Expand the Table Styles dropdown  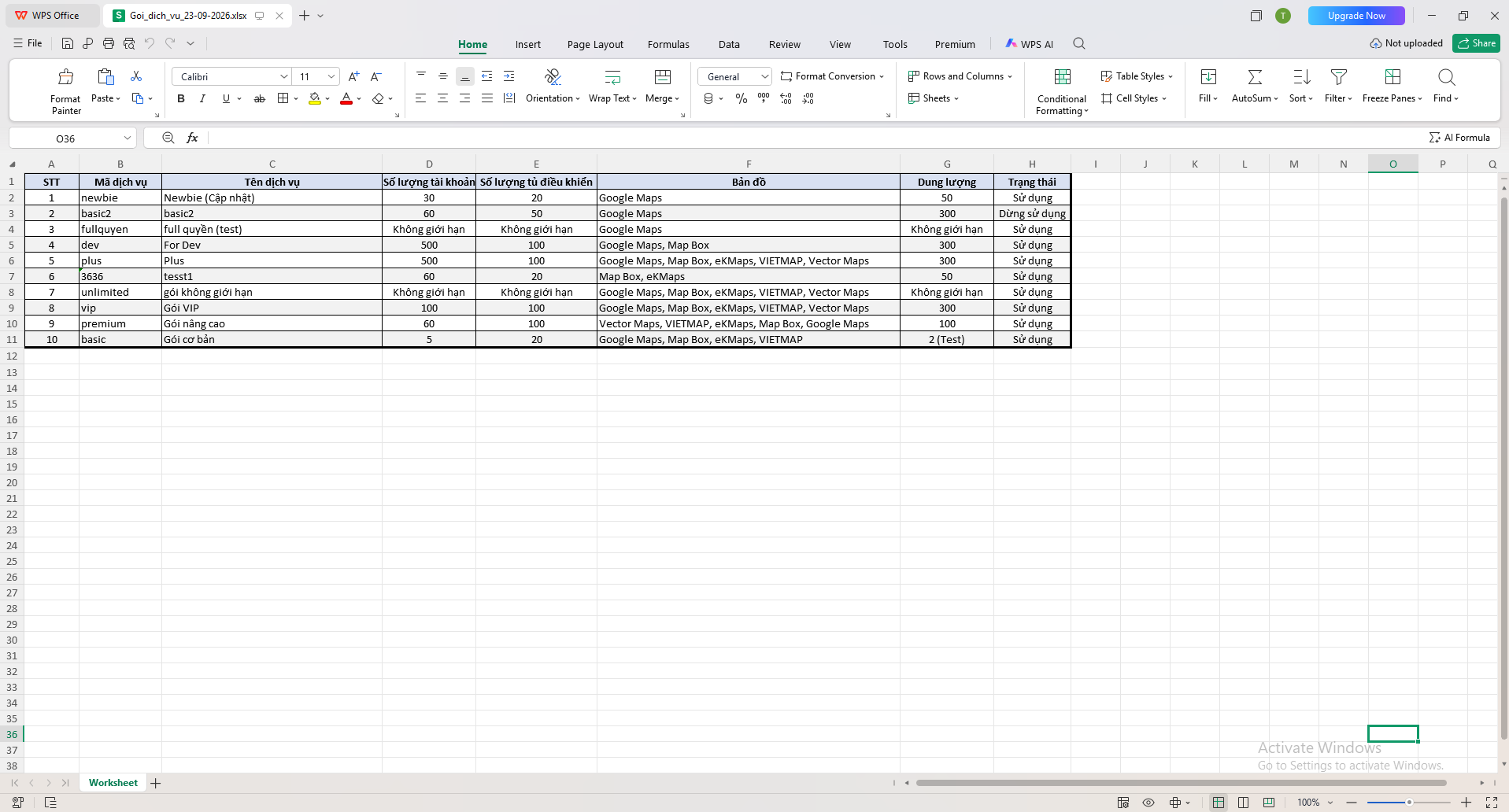click(x=1171, y=76)
